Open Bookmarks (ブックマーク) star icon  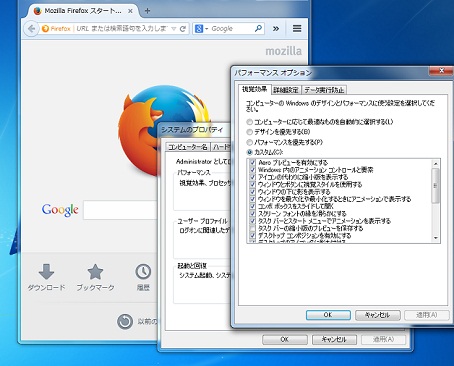(x=95, y=271)
